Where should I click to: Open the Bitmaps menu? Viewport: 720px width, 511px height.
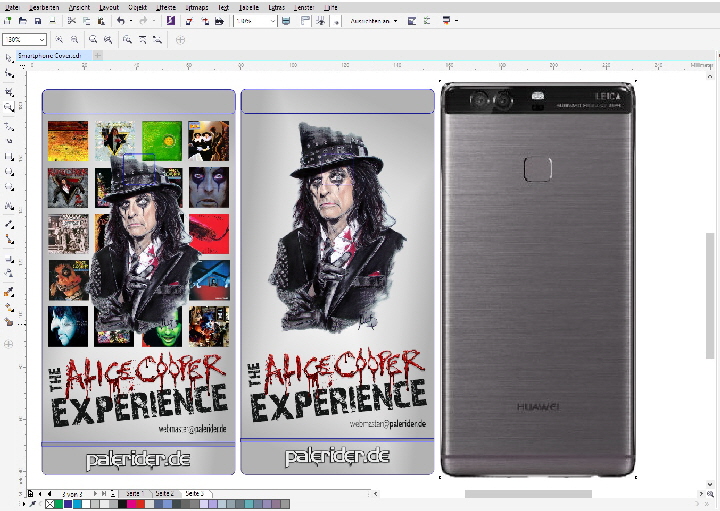pos(197,7)
